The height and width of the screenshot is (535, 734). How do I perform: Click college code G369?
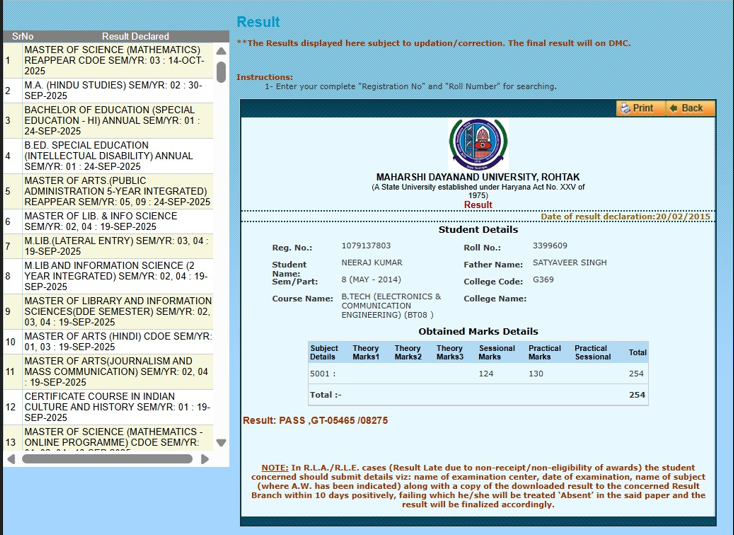[543, 279]
